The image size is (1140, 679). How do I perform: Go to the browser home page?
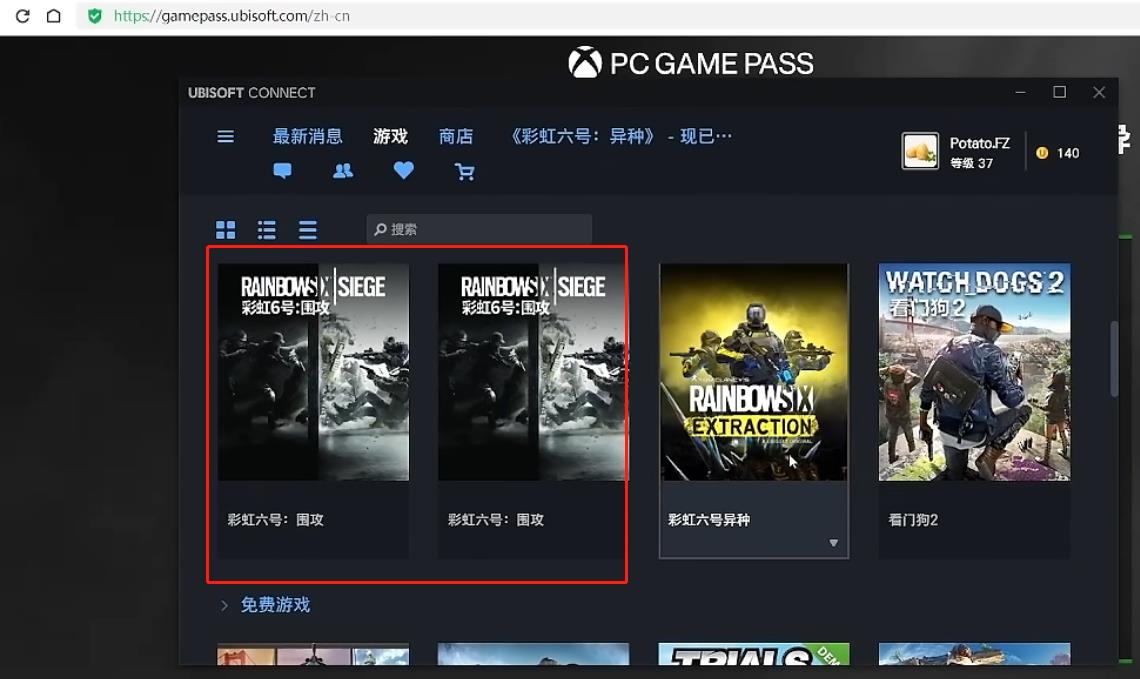coord(54,16)
